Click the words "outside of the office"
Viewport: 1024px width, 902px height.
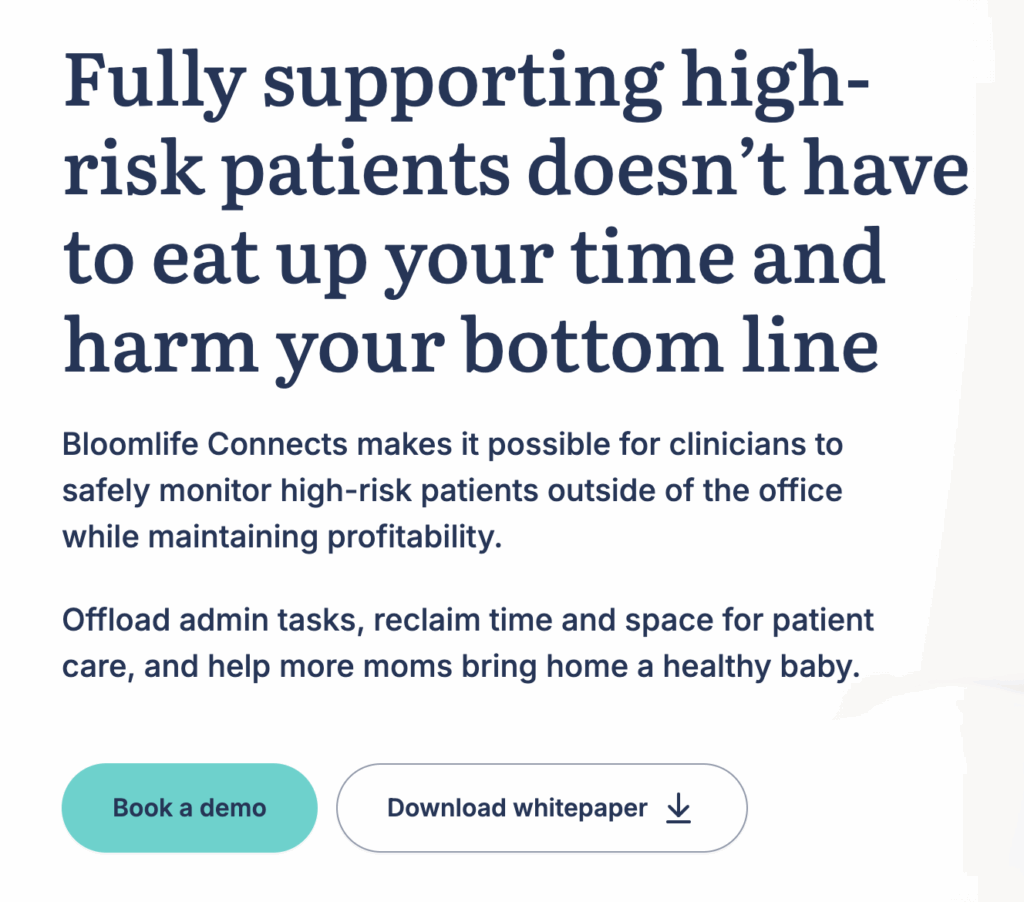pyautogui.click(x=695, y=491)
